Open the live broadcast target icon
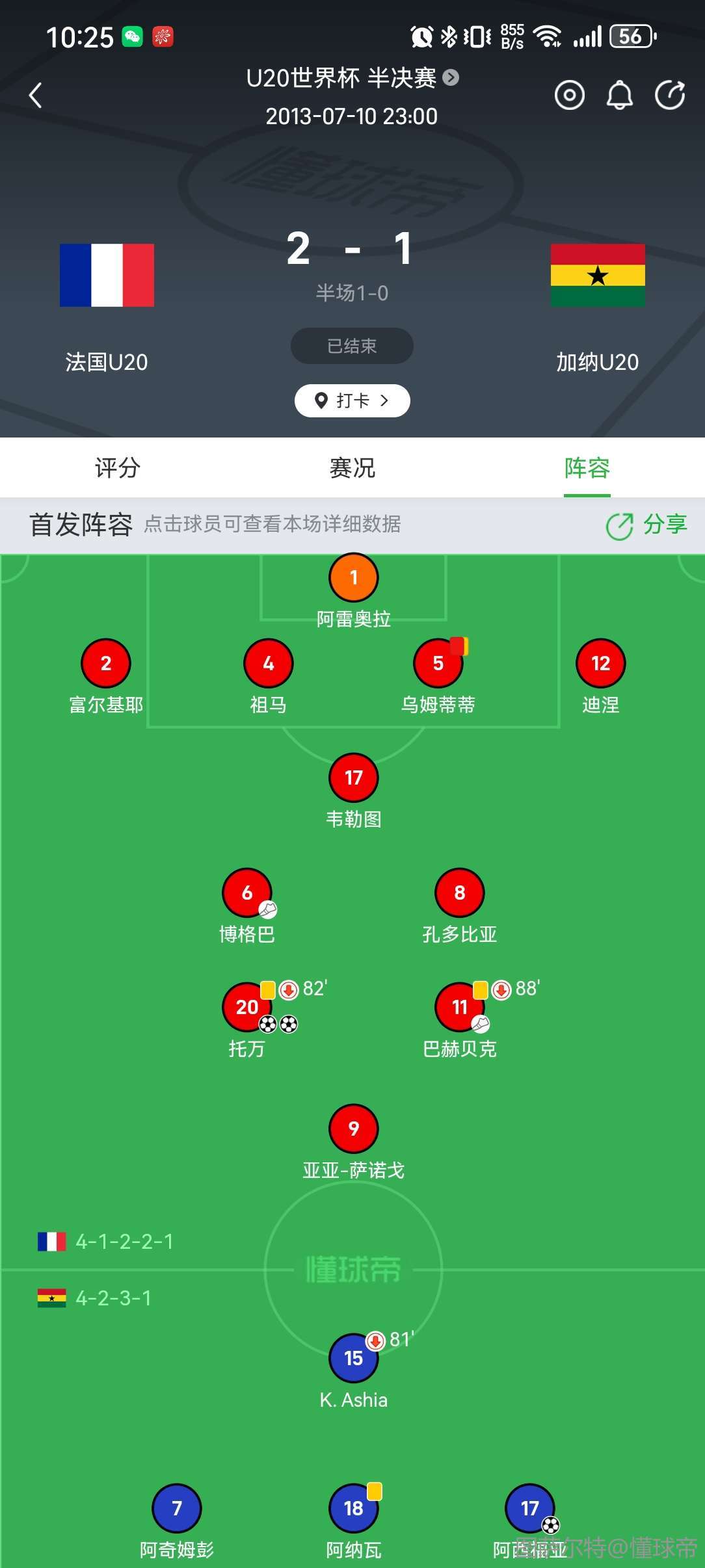 coord(569,96)
